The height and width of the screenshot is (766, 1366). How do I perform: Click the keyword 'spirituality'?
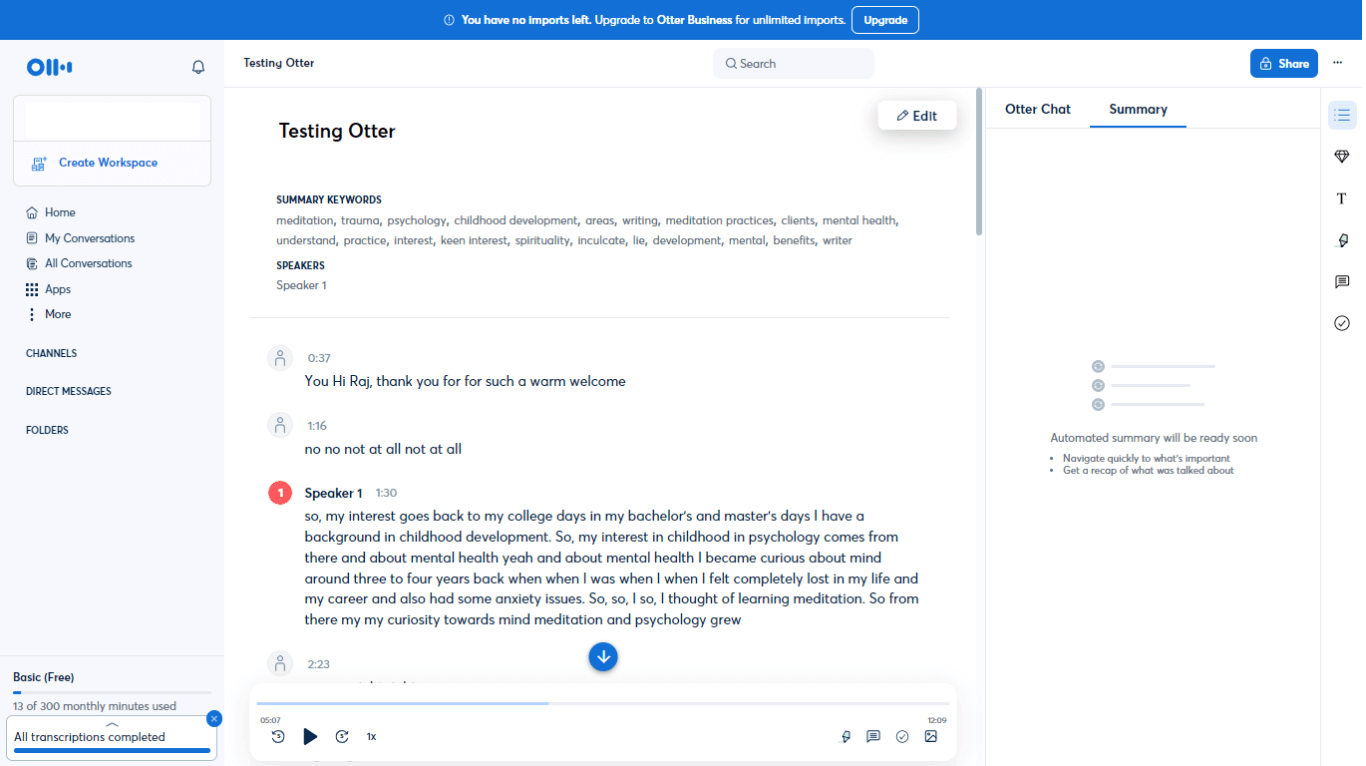(x=542, y=240)
